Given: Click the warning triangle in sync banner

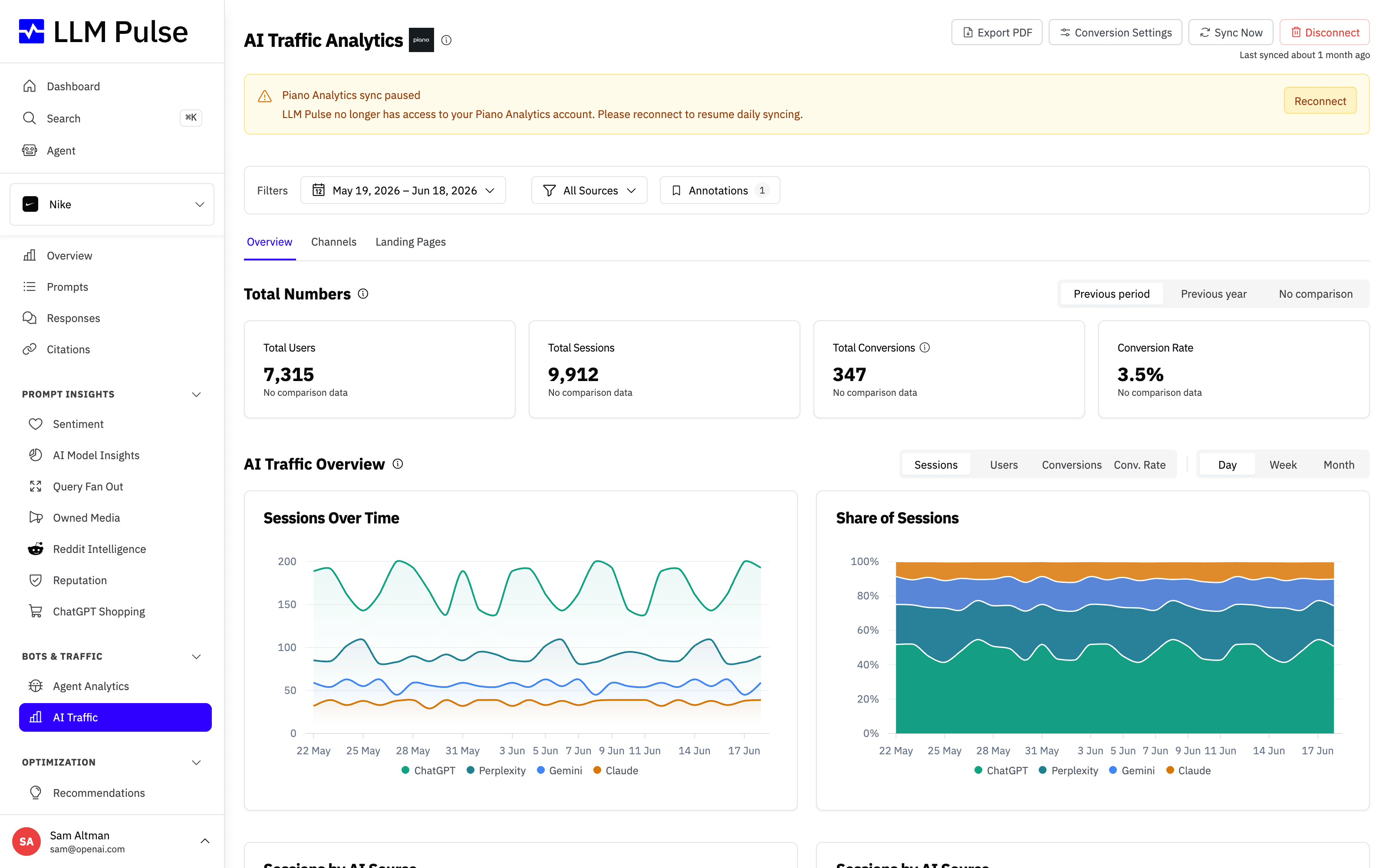Looking at the screenshot, I should pos(265,96).
